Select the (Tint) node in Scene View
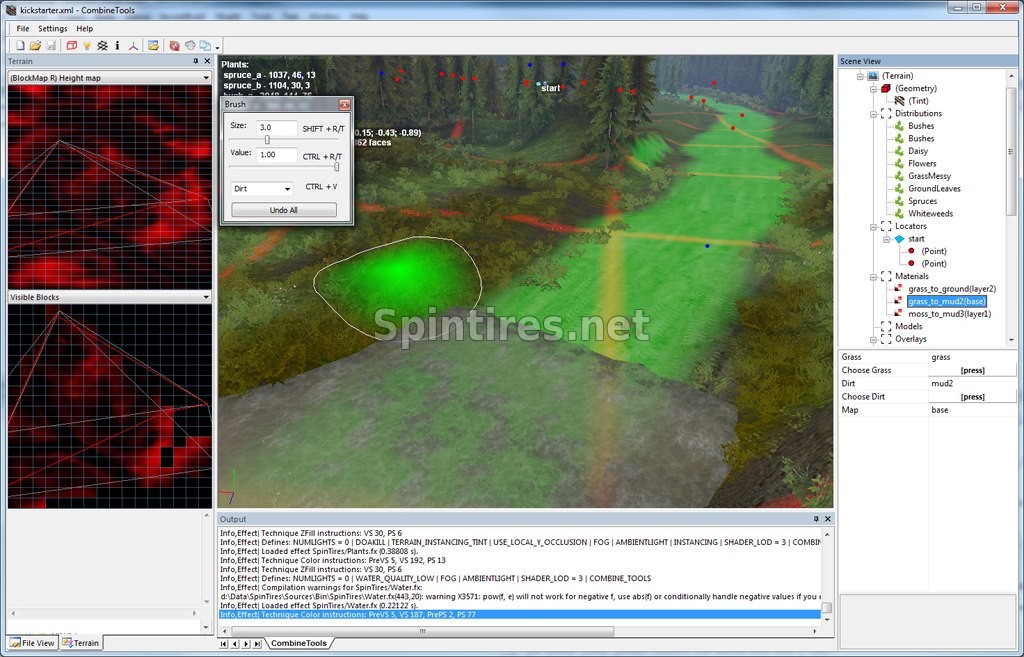The width and height of the screenshot is (1024, 657). (918, 101)
